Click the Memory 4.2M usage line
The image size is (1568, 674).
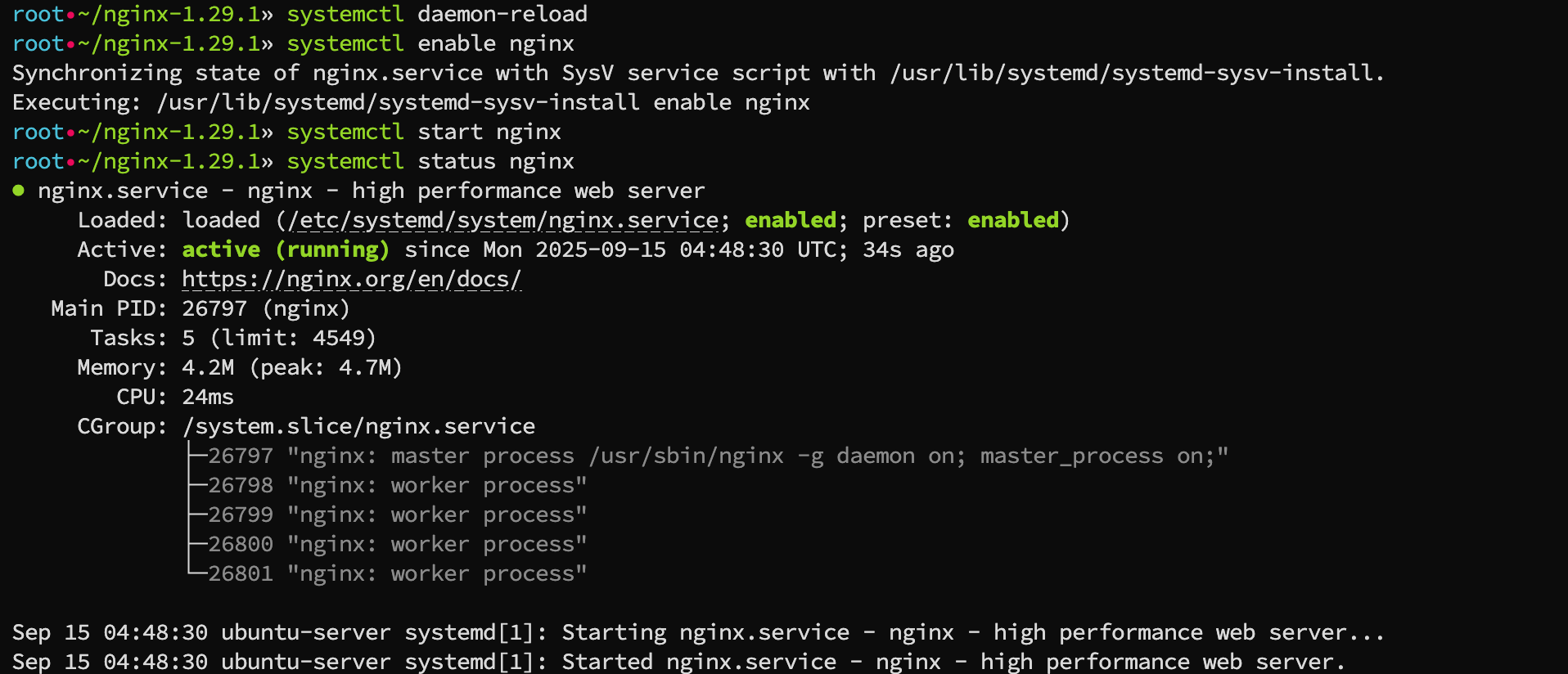(x=240, y=367)
